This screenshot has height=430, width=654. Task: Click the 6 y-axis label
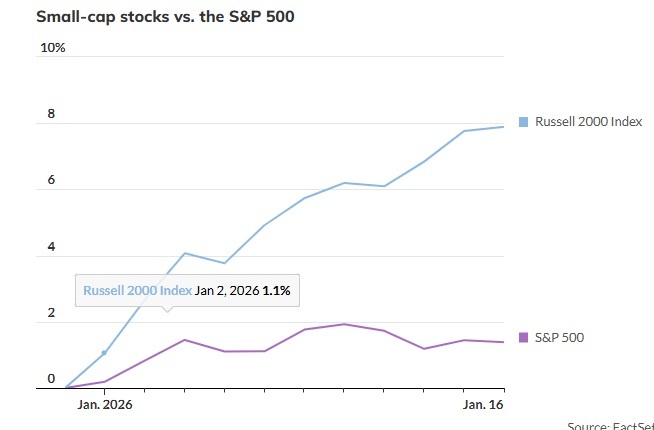[x=51, y=180]
